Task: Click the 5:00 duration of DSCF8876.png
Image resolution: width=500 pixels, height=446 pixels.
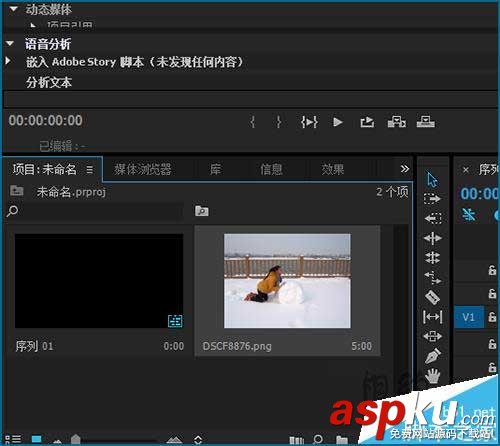Action: pos(362,346)
